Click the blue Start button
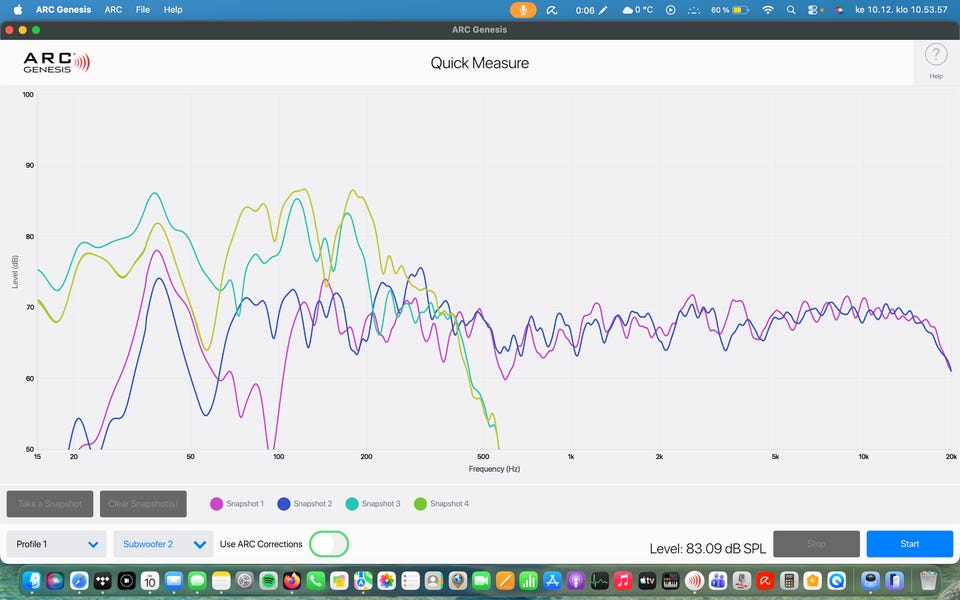Image resolution: width=960 pixels, height=600 pixels. (909, 544)
